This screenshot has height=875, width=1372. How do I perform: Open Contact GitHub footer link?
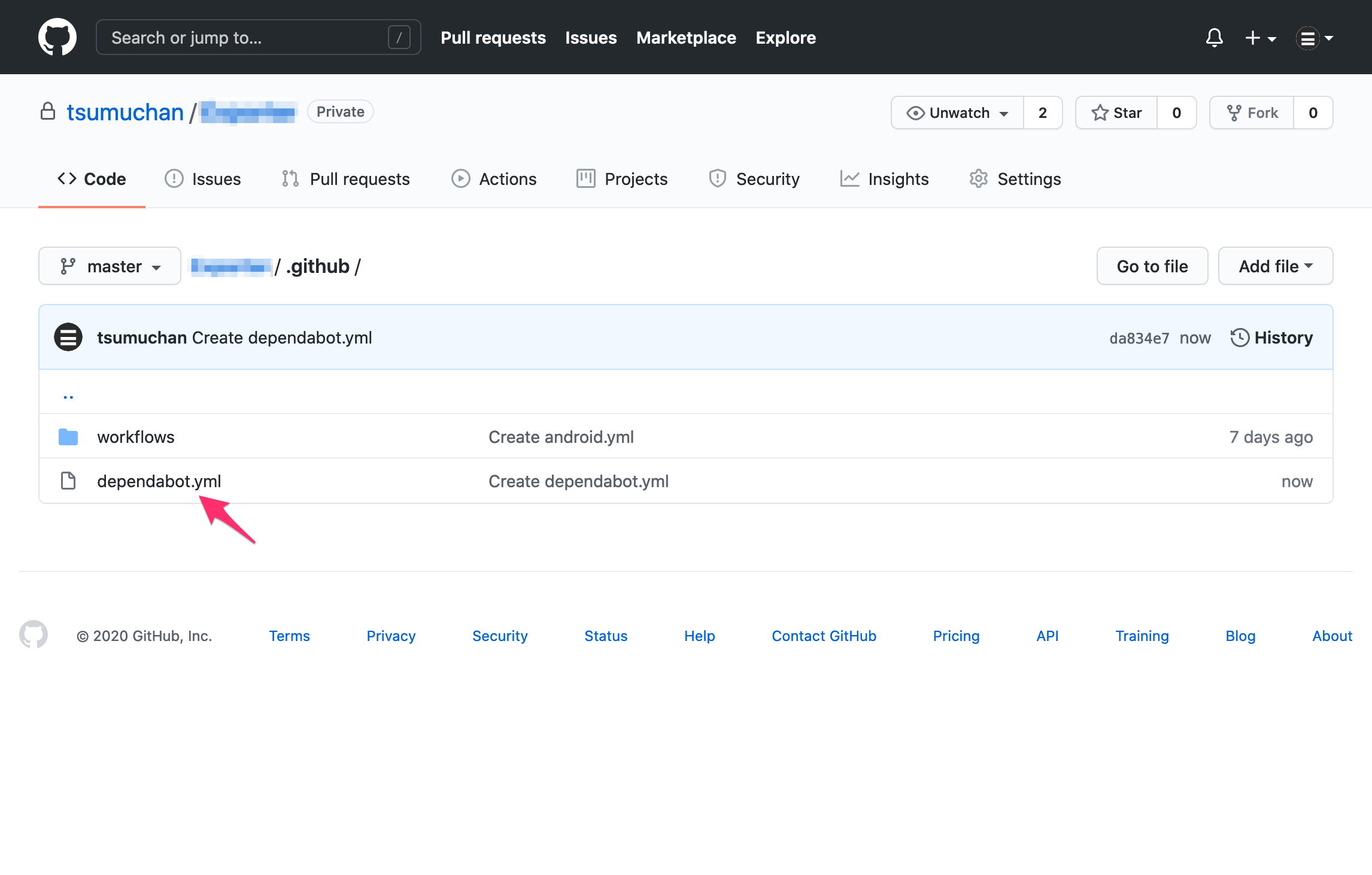[824, 636]
